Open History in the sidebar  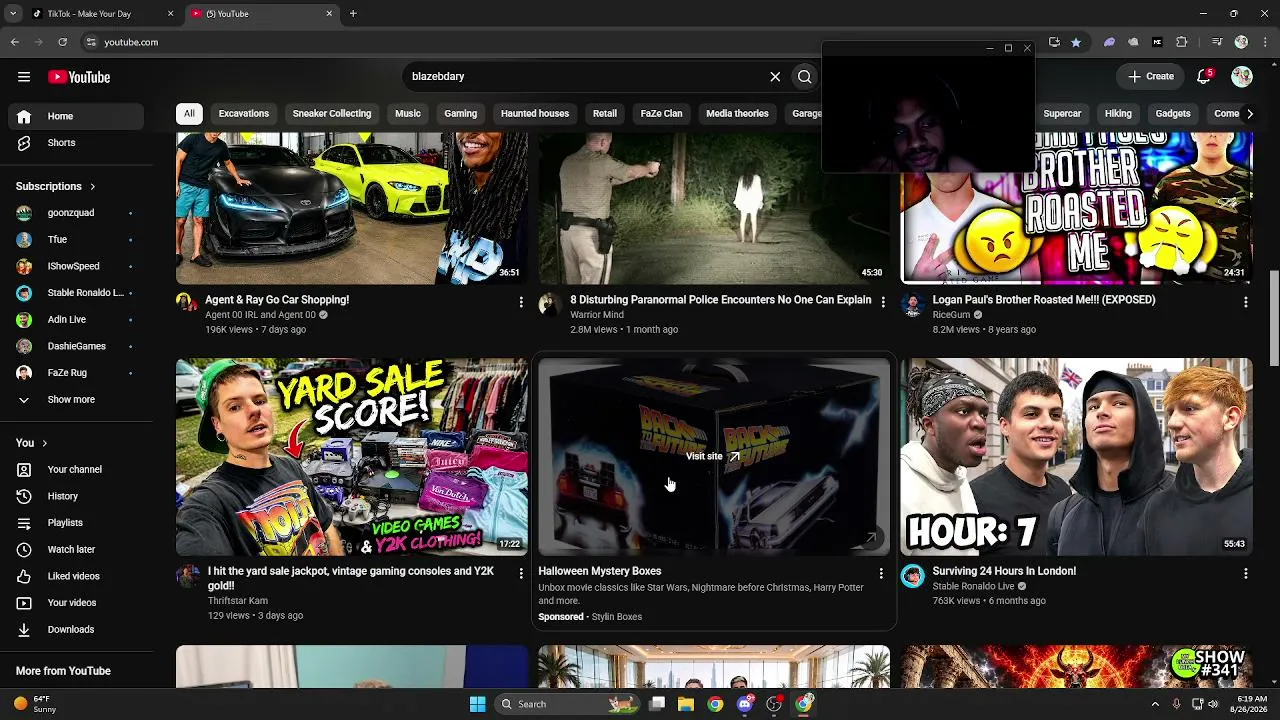coord(76,496)
